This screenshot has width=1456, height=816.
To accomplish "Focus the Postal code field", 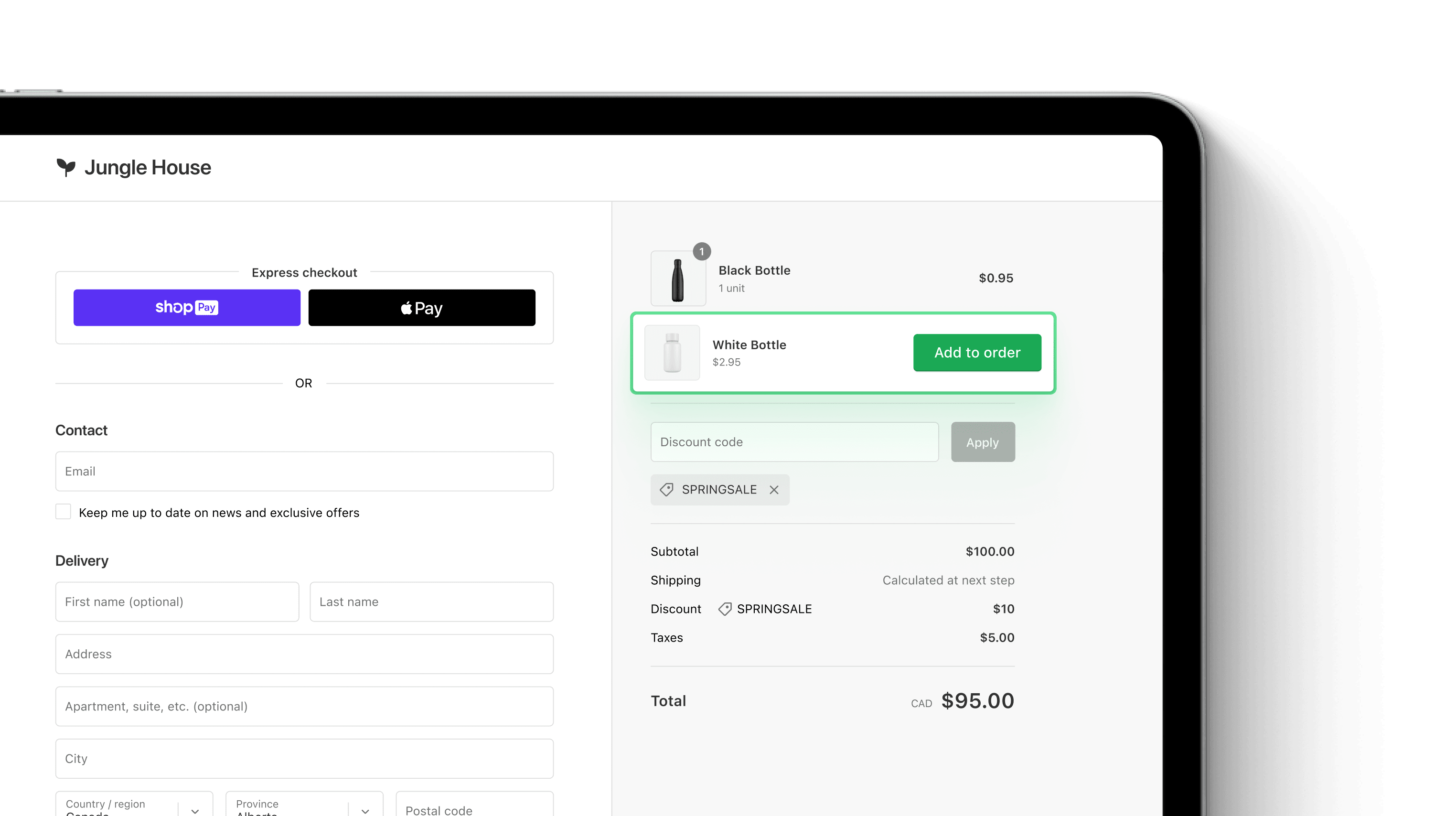I will 474,804.
